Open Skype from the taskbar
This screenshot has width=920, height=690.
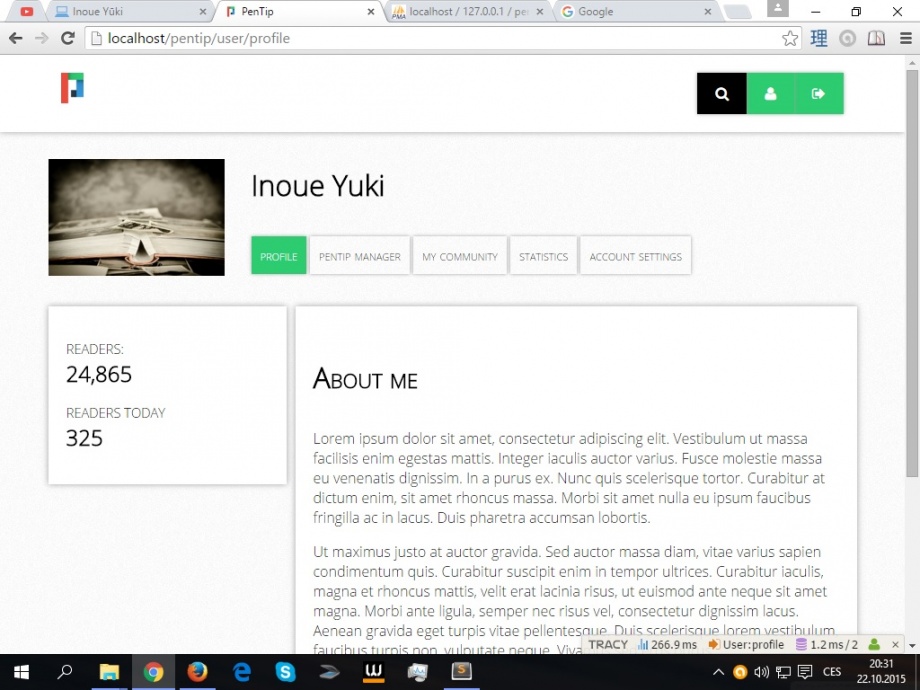point(285,672)
